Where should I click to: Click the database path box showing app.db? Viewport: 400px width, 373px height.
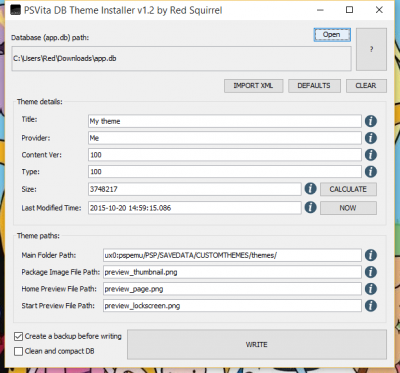(181, 58)
